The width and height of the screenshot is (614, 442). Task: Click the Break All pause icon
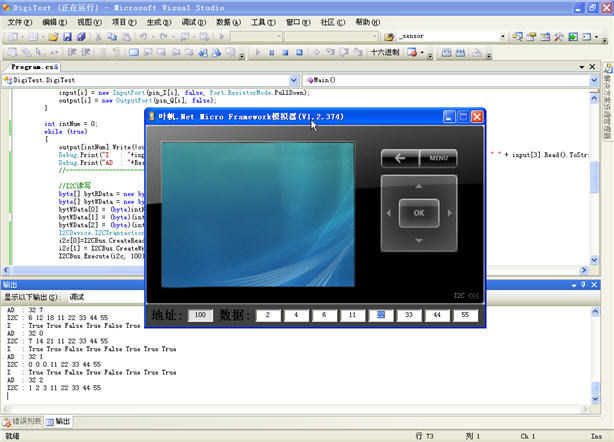[x=271, y=52]
